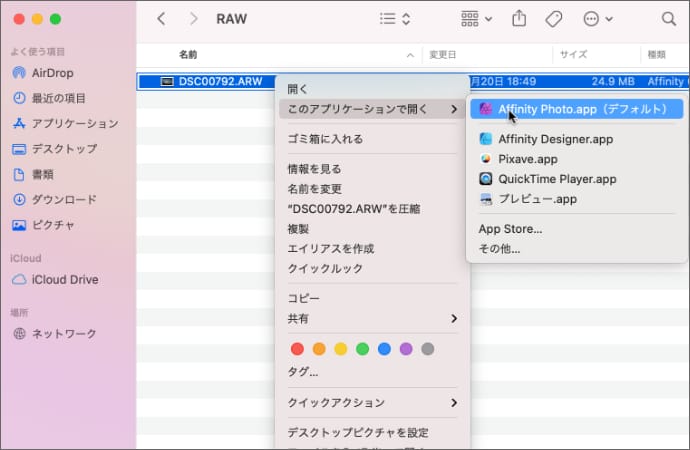690x450 pixels.
Task: Open Affinity Designer.app from submenu
Action: 555,139
